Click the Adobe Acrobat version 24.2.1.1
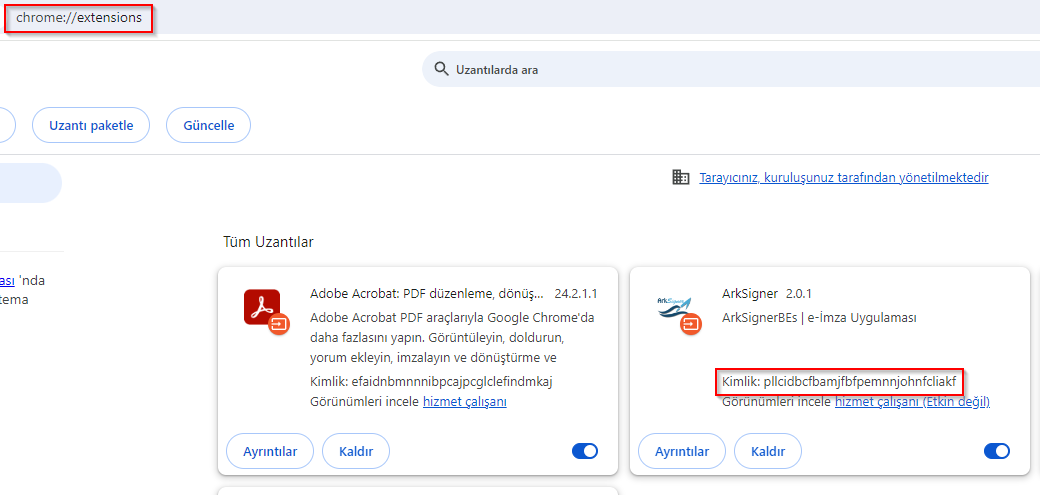This screenshot has width=1040, height=495. tap(576, 293)
